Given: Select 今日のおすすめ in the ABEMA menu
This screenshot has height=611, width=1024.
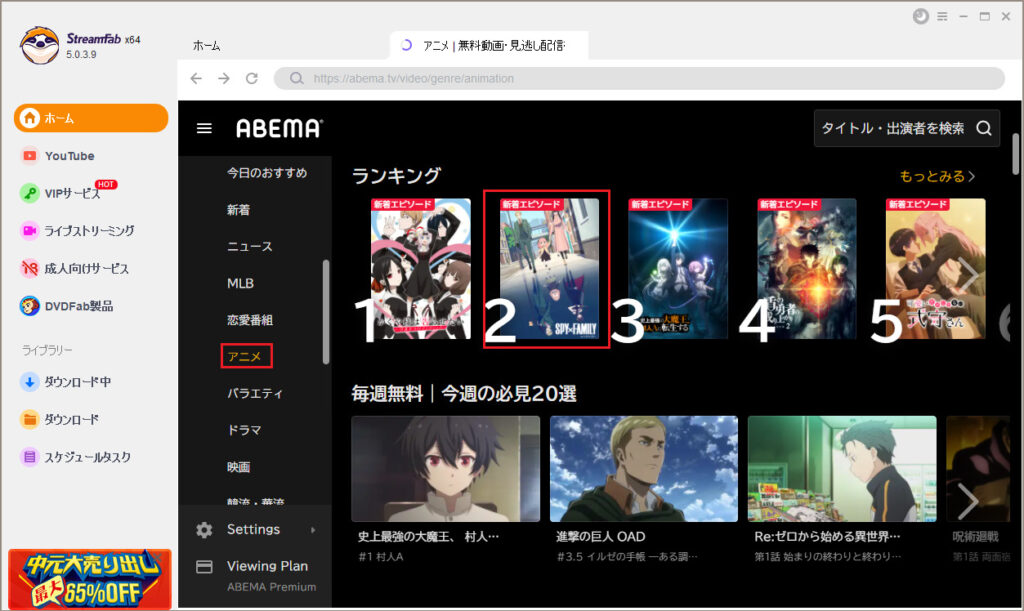Looking at the screenshot, I should click(x=266, y=173).
